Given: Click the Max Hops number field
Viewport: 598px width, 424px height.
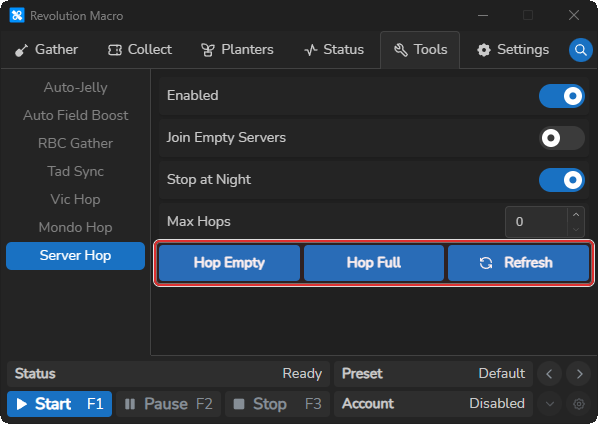Looking at the screenshot, I should coord(537,222).
